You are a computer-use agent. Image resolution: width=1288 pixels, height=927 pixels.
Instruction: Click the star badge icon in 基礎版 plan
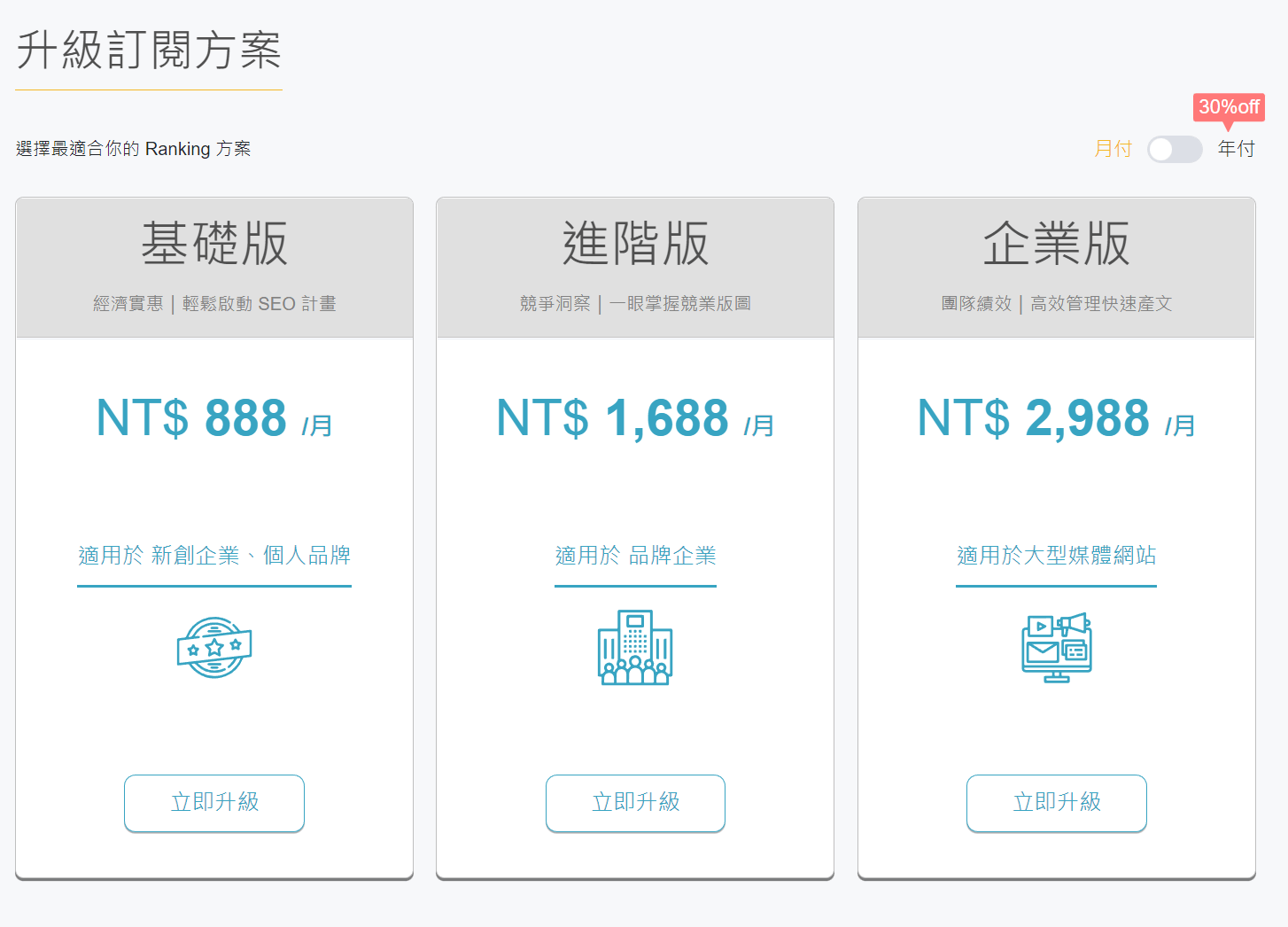point(214,648)
